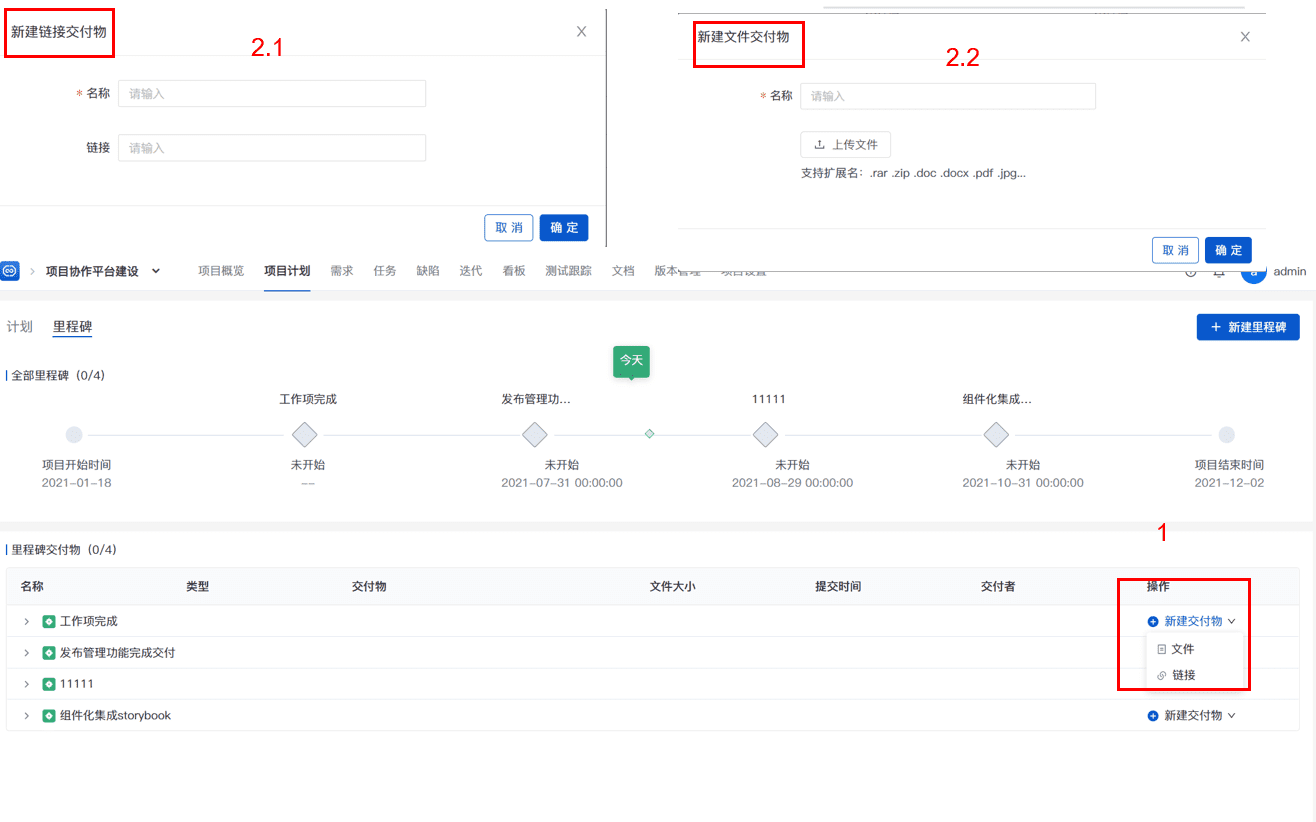Close the 新建文件交付物 dialog
1316x822 pixels.
pyautogui.click(x=1245, y=37)
